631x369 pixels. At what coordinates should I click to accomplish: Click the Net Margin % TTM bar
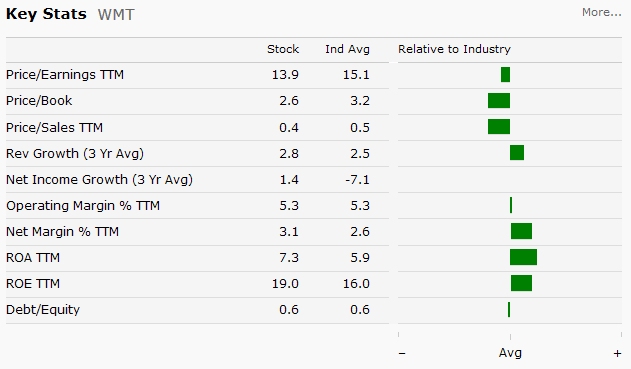[x=522, y=231]
